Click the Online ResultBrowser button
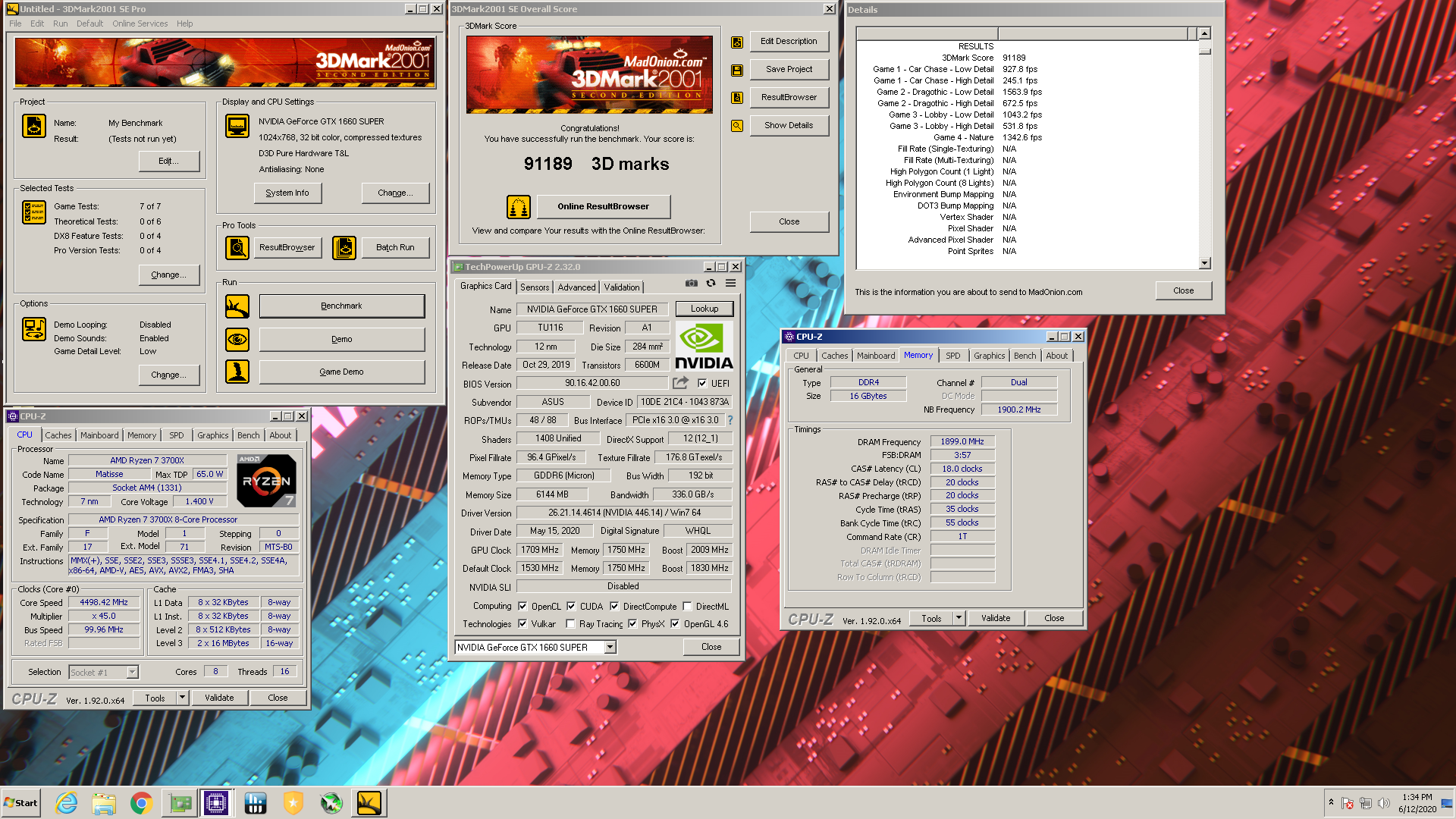This screenshot has width=1456, height=819. click(604, 206)
